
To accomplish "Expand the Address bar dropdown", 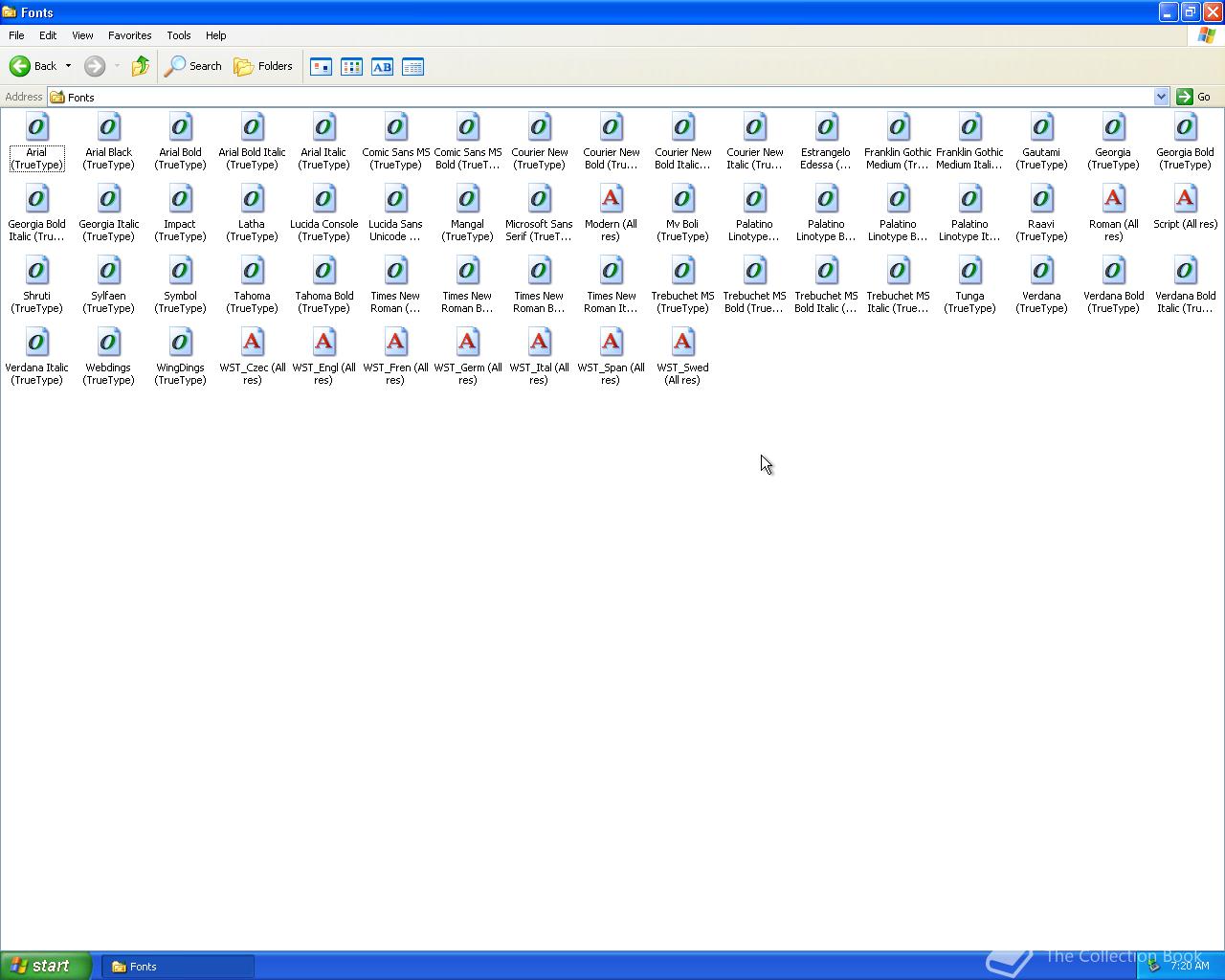I will click(x=1161, y=97).
